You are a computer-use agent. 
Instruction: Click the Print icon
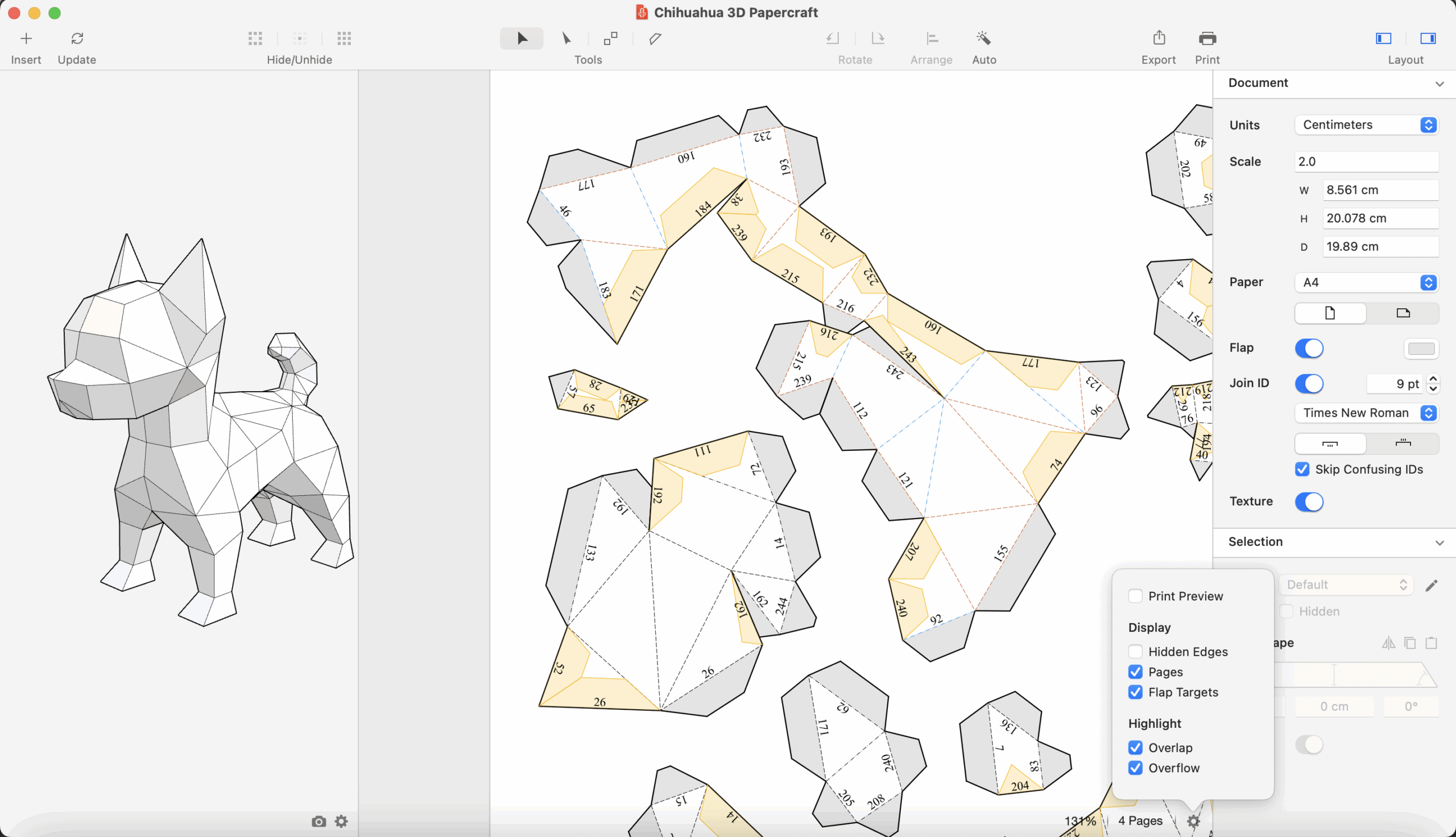click(1207, 39)
